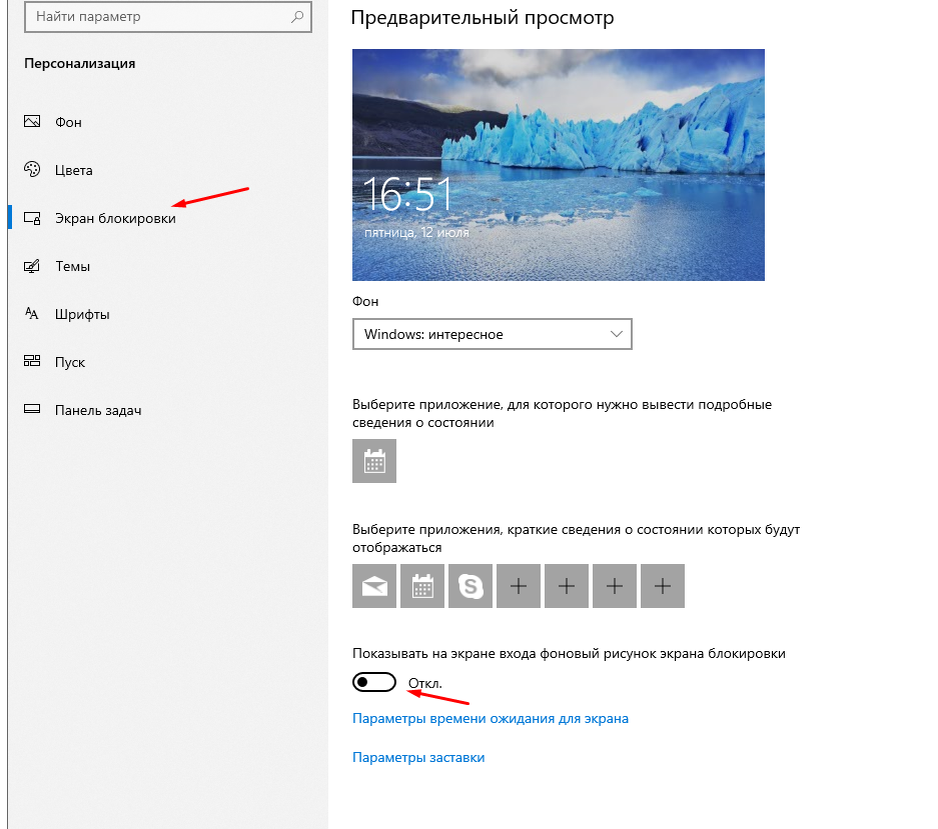Click the Фон picture icon in sidebar
Screen dimensions: 938x829
point(32,121)
